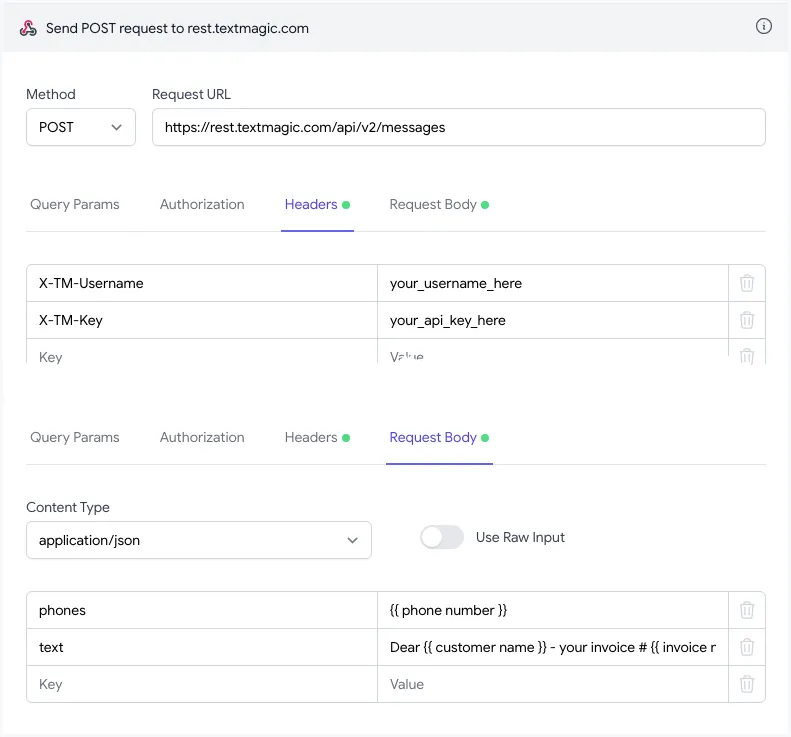Enable the Use Raw Input toggle

pos(442,537)
